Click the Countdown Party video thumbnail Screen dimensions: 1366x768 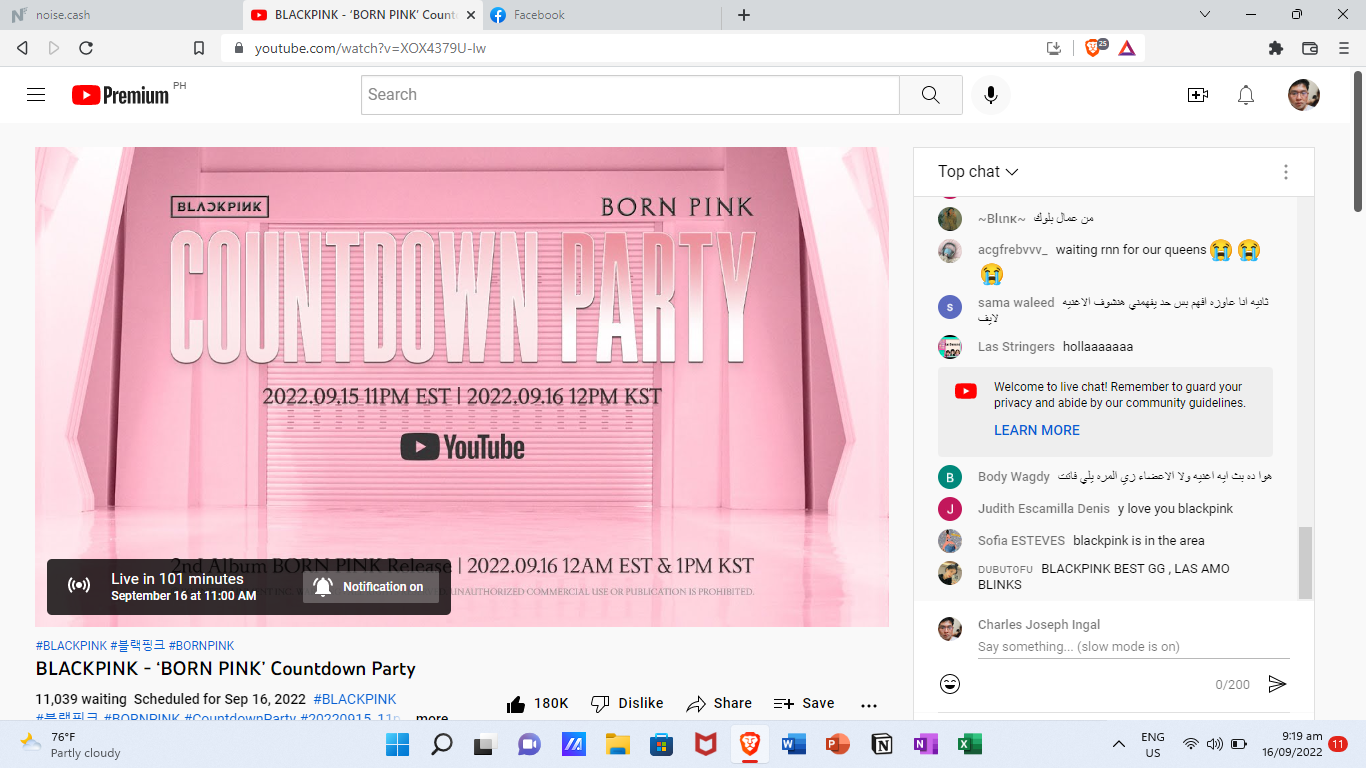(x=462, y=387)
